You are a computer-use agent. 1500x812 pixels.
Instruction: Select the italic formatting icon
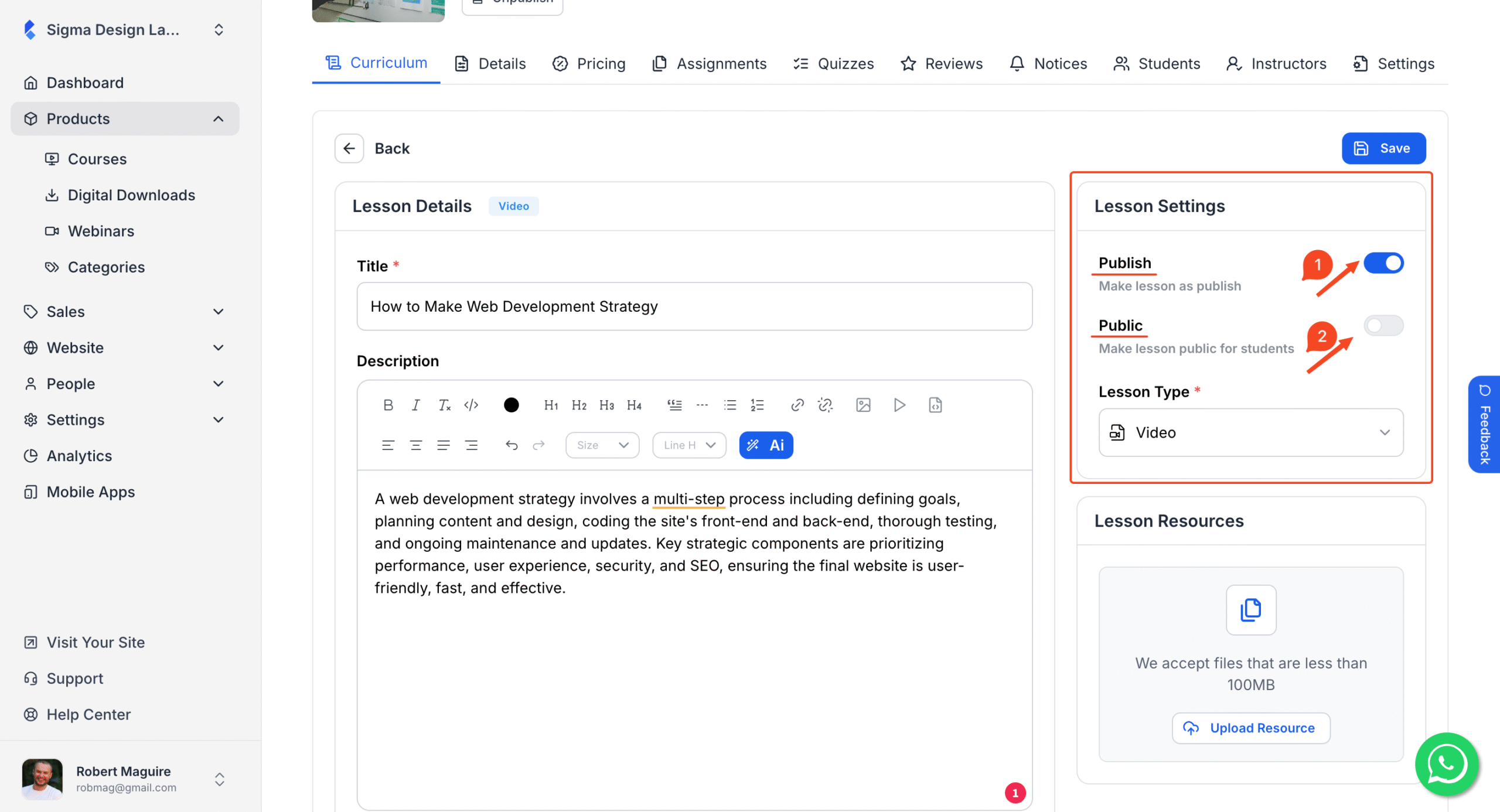point(415,405)
